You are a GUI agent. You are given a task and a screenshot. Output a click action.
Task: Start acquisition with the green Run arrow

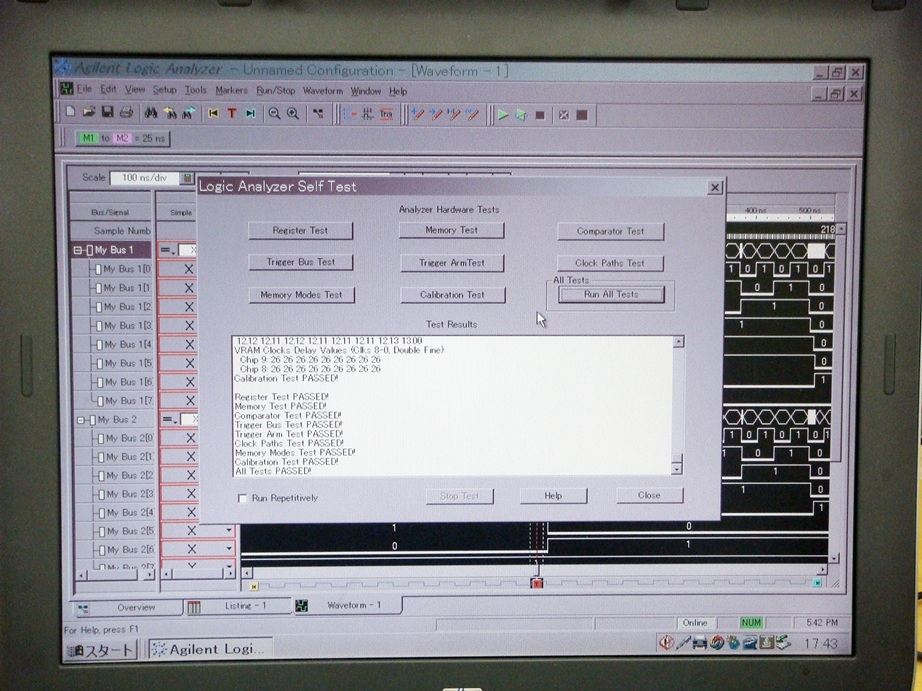[503, 115]
